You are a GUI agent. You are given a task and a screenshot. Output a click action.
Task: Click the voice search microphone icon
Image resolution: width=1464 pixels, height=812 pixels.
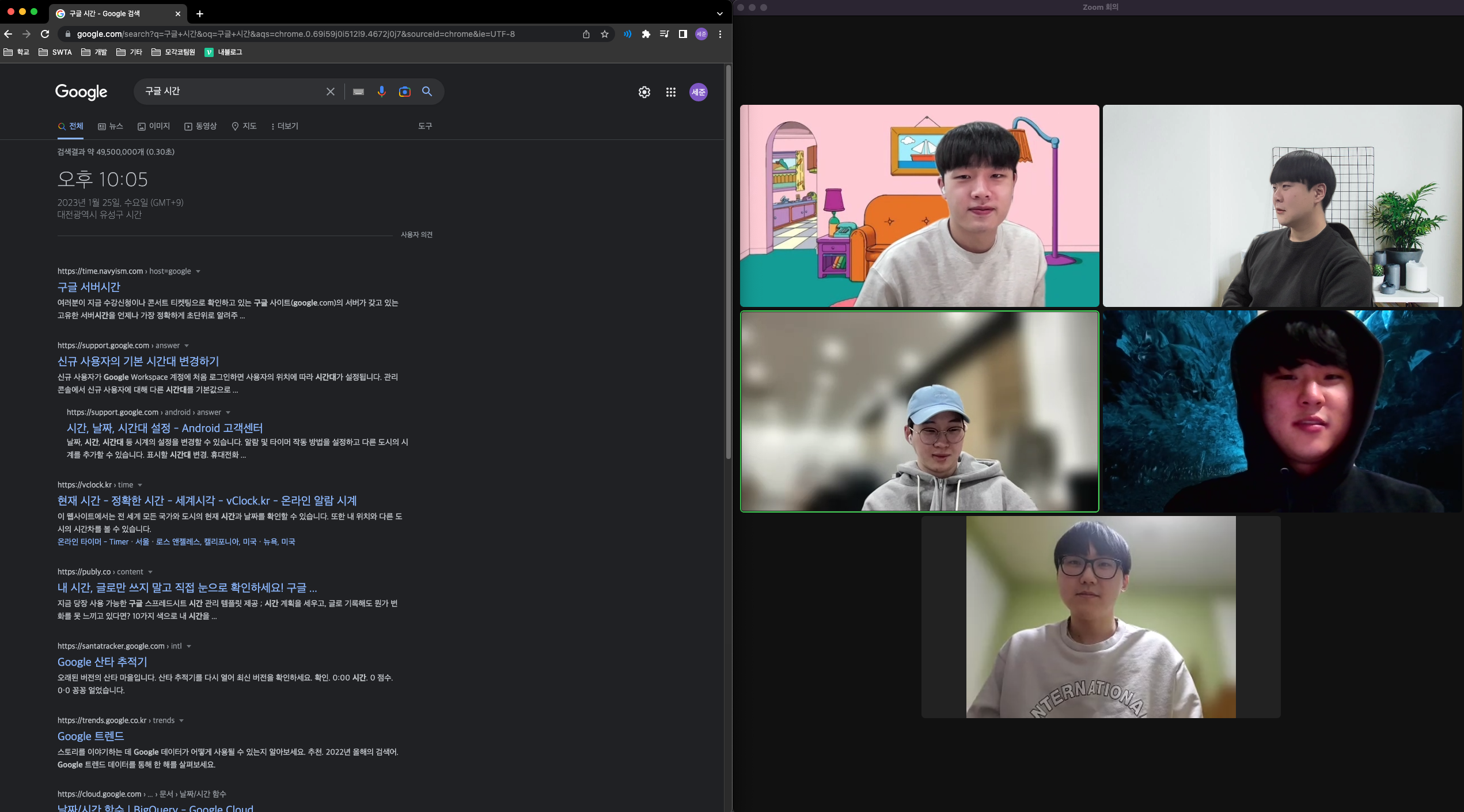pos(381,92)
